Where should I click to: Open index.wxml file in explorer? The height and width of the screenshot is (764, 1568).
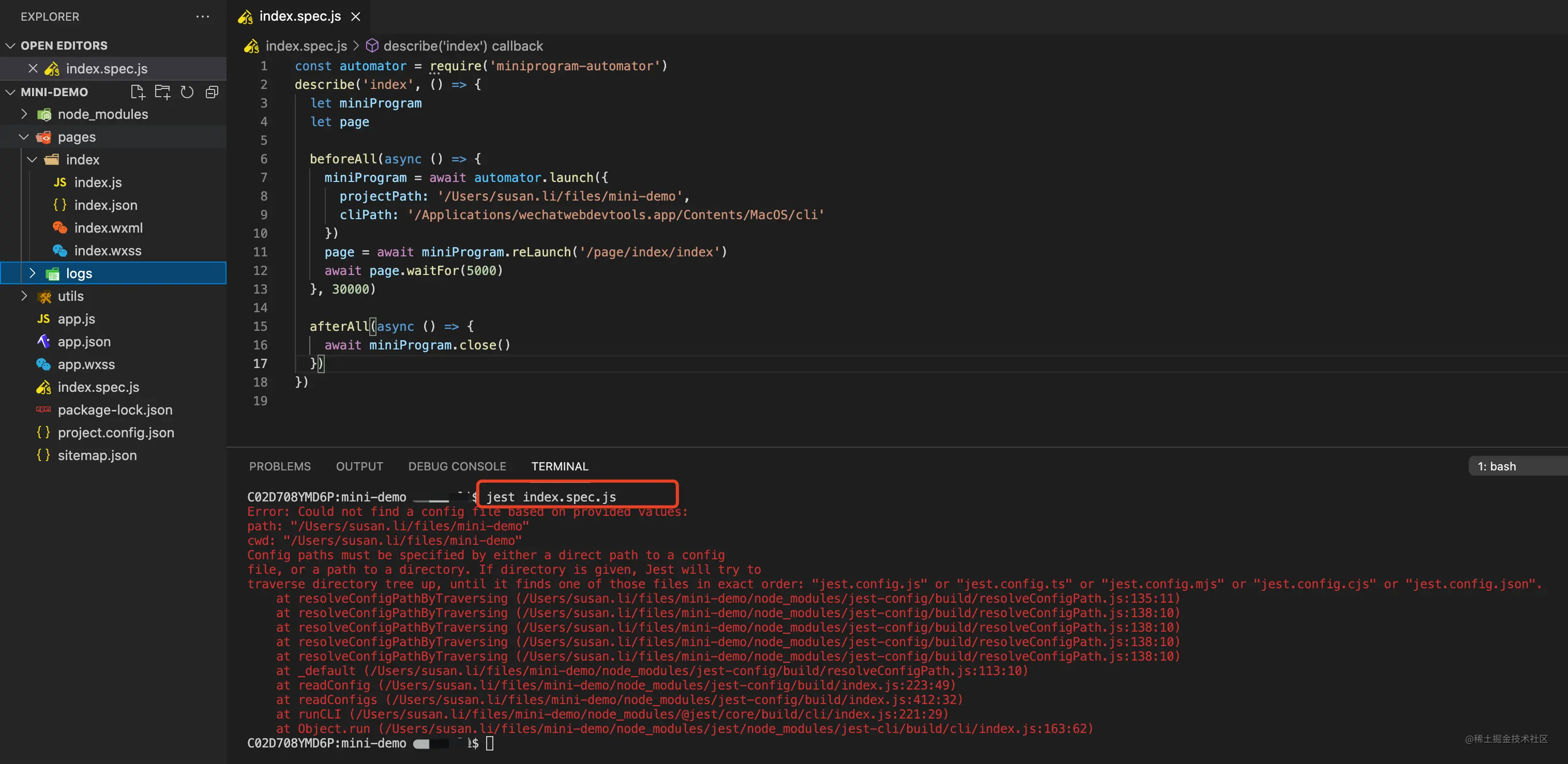click(x=109, y=227)
